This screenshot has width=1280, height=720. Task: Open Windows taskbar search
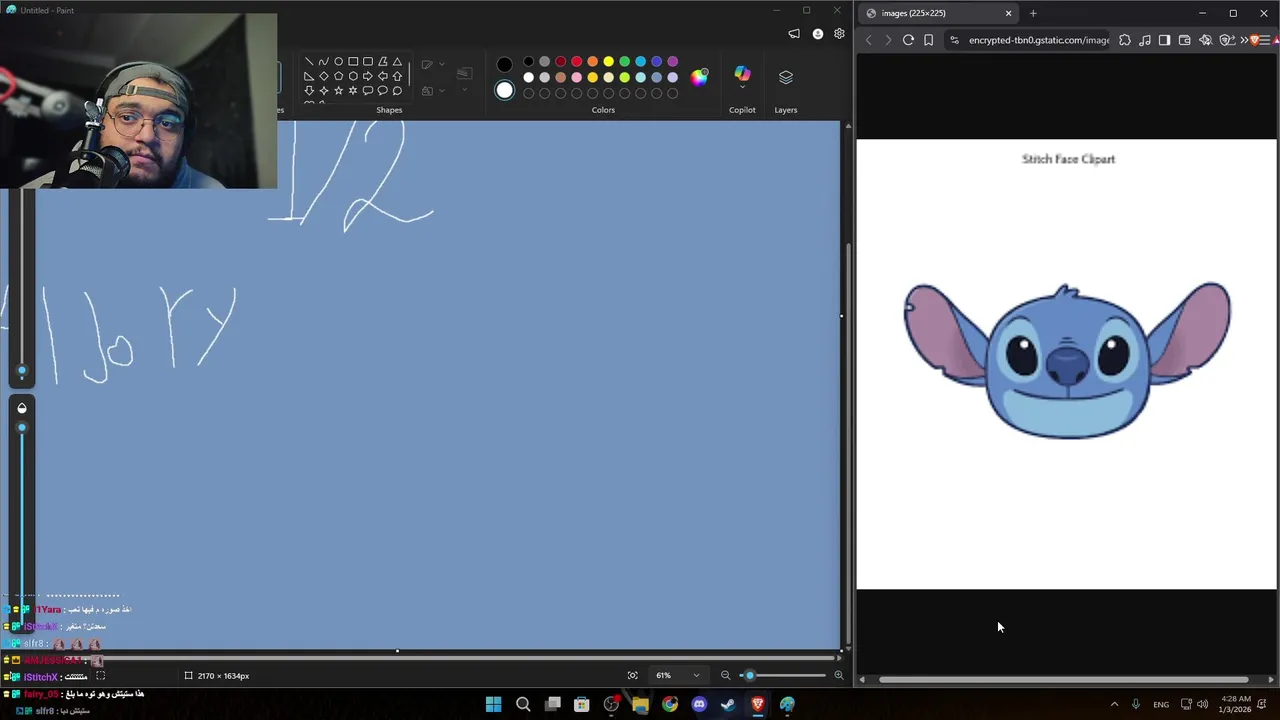pyautogui.click(x=523, y=704)
